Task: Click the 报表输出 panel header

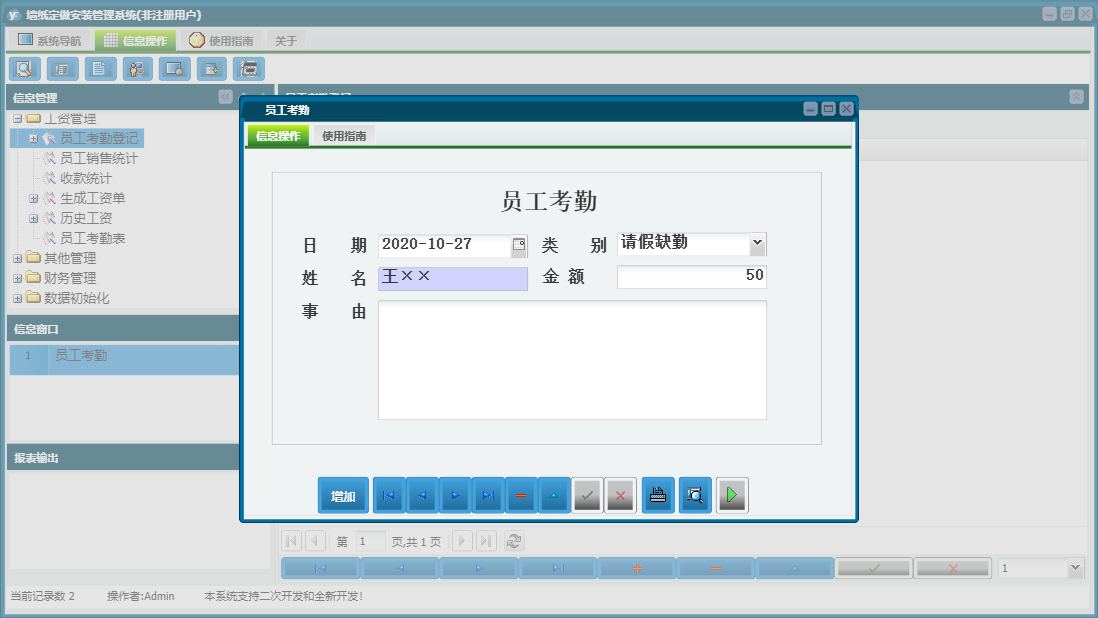Action: click(x=123, y=457)
